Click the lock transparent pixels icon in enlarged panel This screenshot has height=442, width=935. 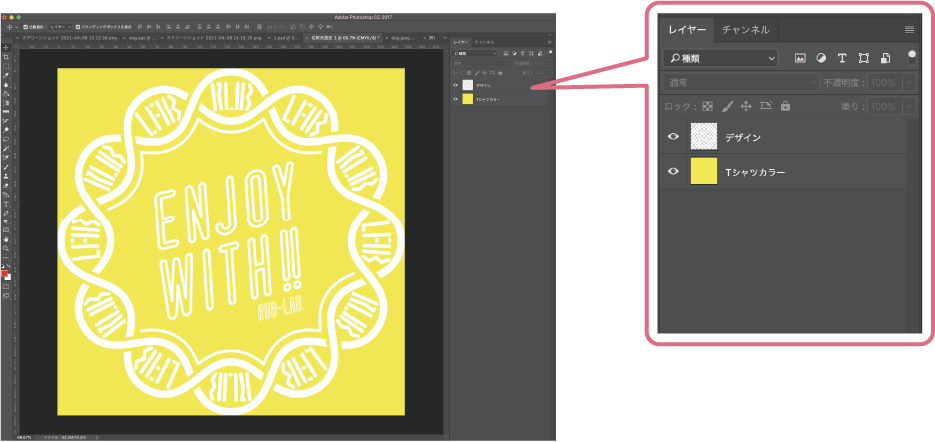(x=707, y=106)
